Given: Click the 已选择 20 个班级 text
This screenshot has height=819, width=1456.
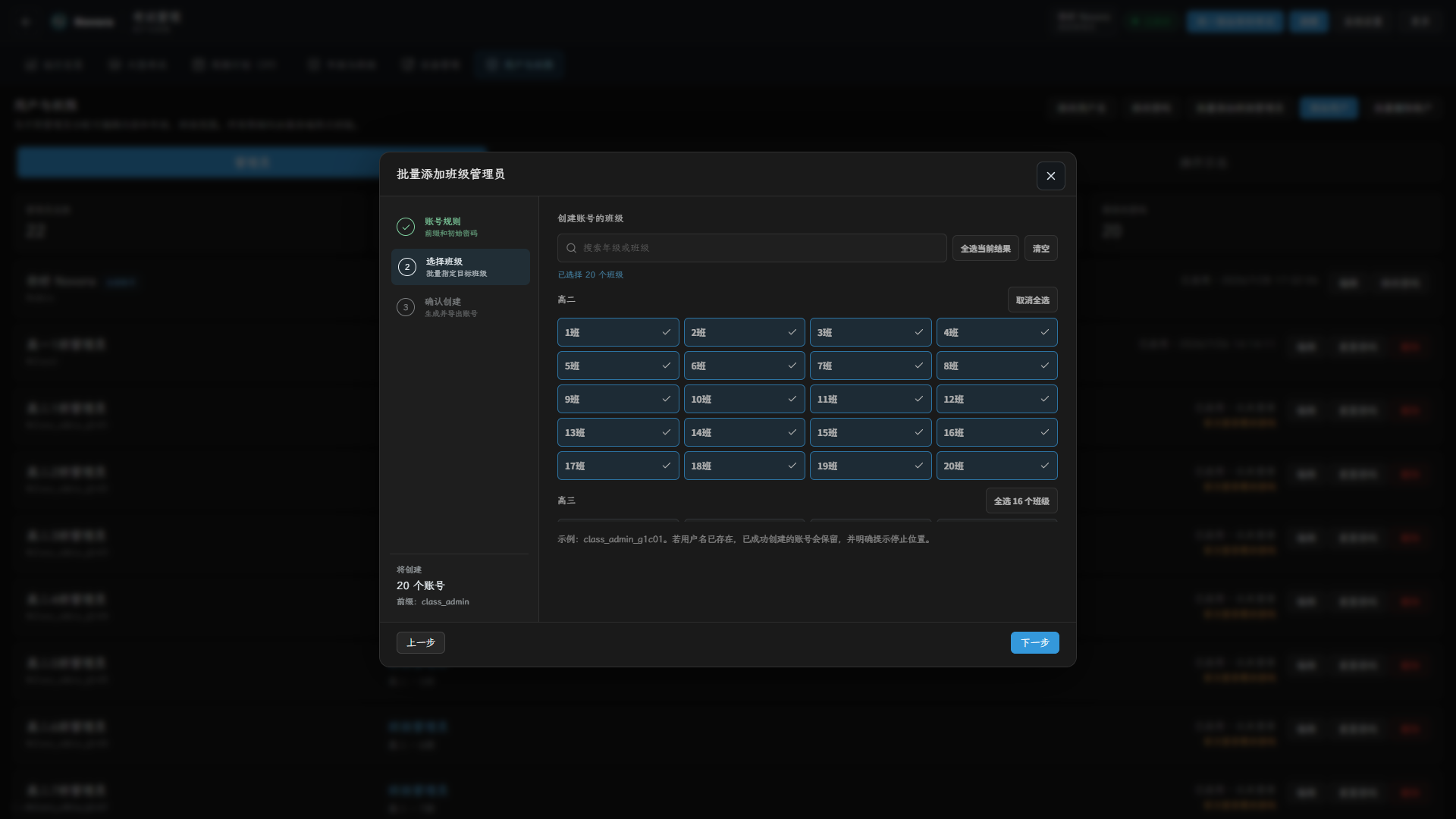Looking at the screenshot, I should point(590,275).
